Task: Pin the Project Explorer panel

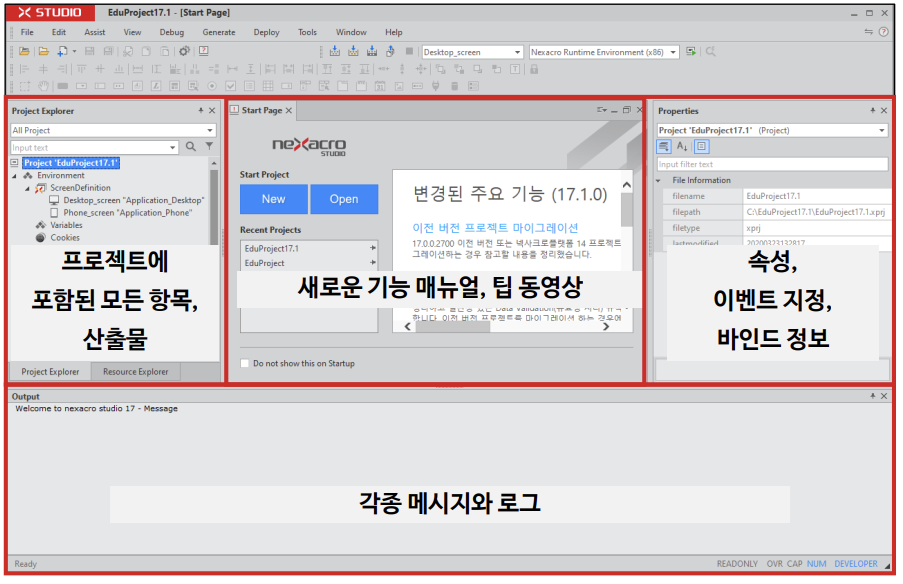Action: pos(200,111)
